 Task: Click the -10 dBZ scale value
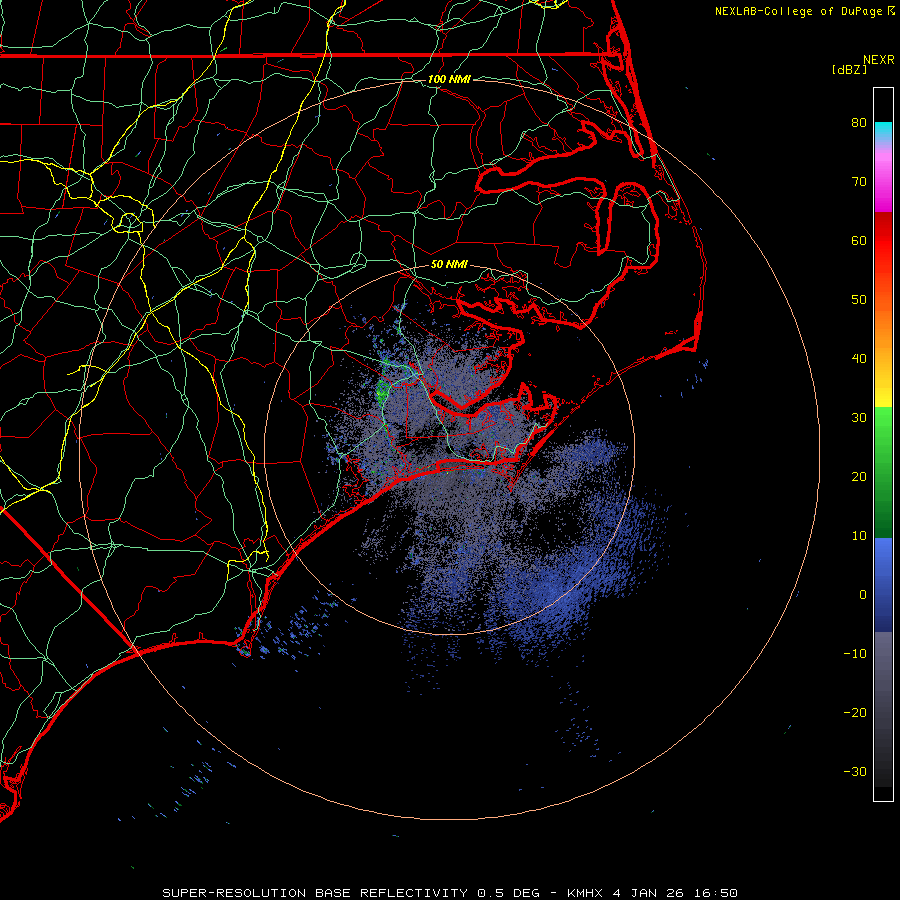pyautogui.click(x=855, y=654)
